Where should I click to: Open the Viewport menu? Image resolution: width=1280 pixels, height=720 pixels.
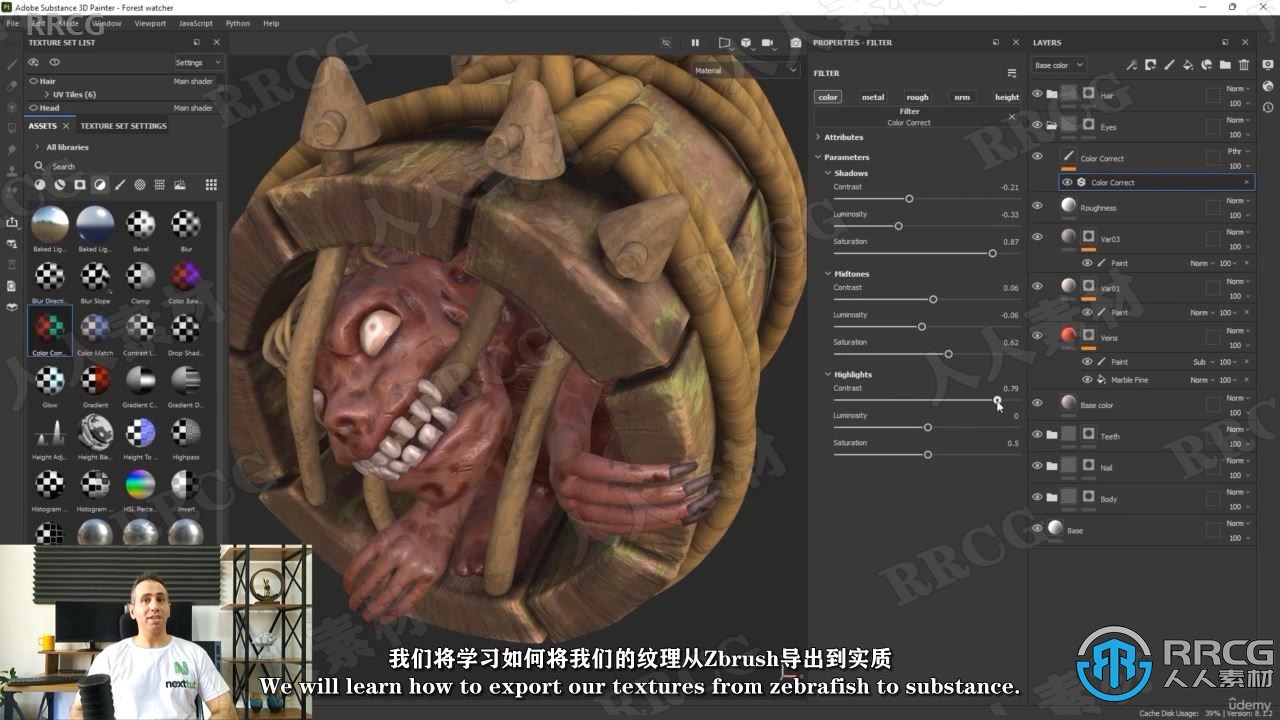click(x=150, y=23)
